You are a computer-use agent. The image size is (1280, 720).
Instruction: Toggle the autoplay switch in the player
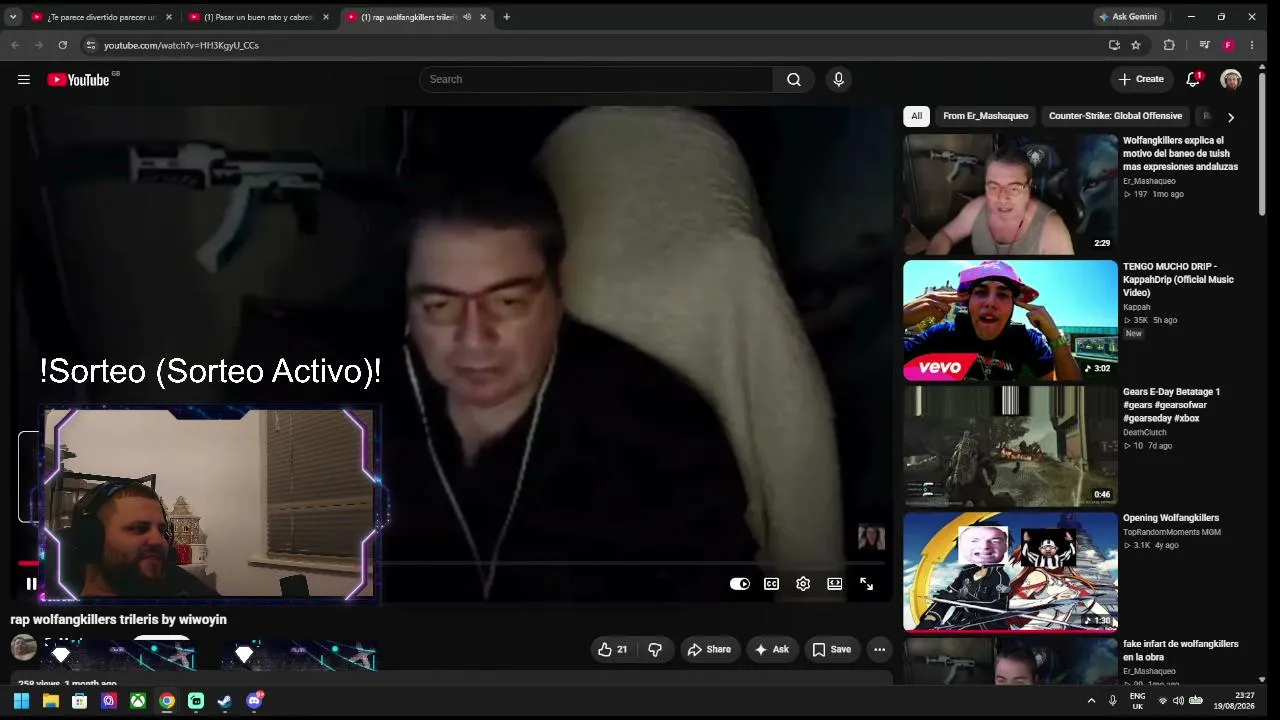tap(740, 584)
